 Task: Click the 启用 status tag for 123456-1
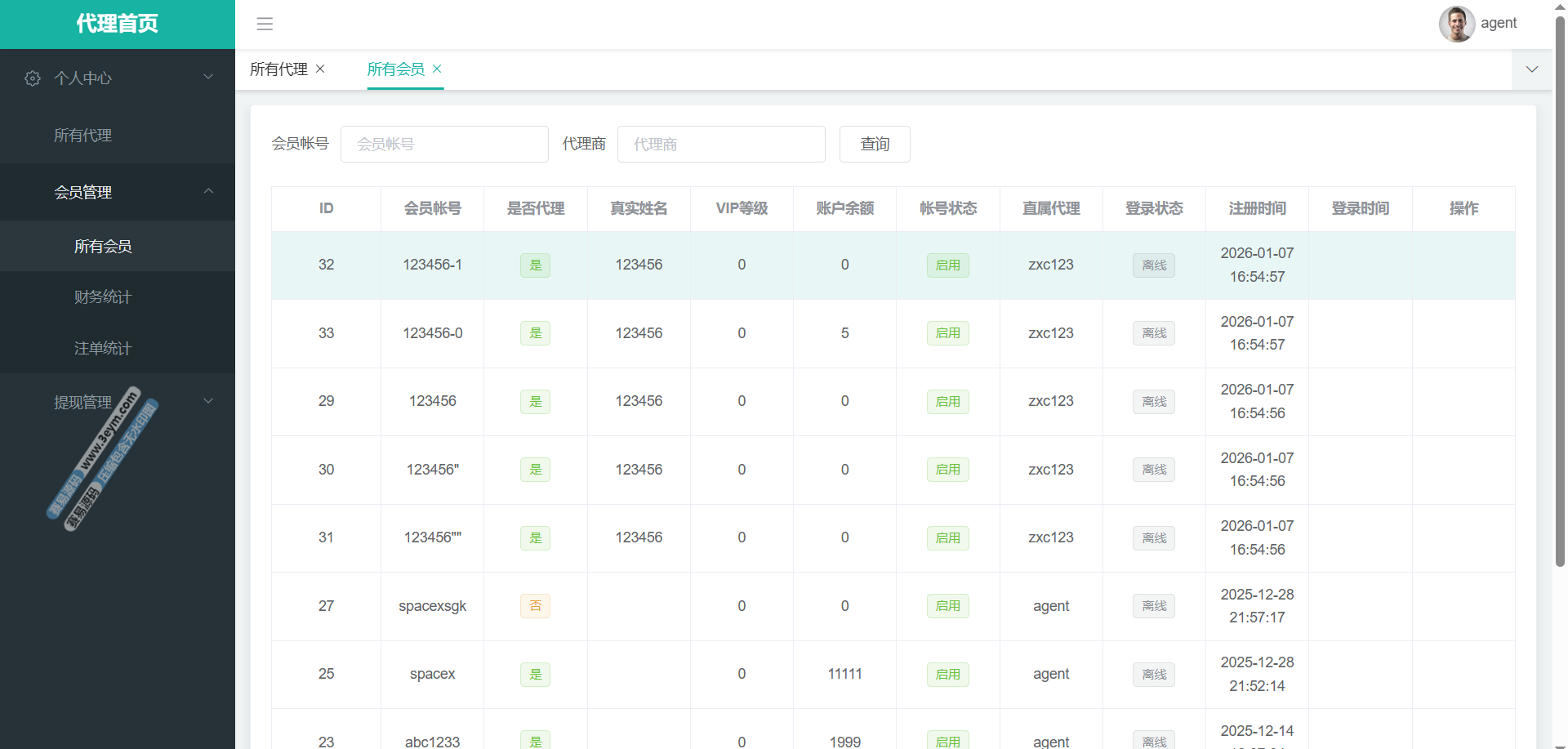(947, 265)
